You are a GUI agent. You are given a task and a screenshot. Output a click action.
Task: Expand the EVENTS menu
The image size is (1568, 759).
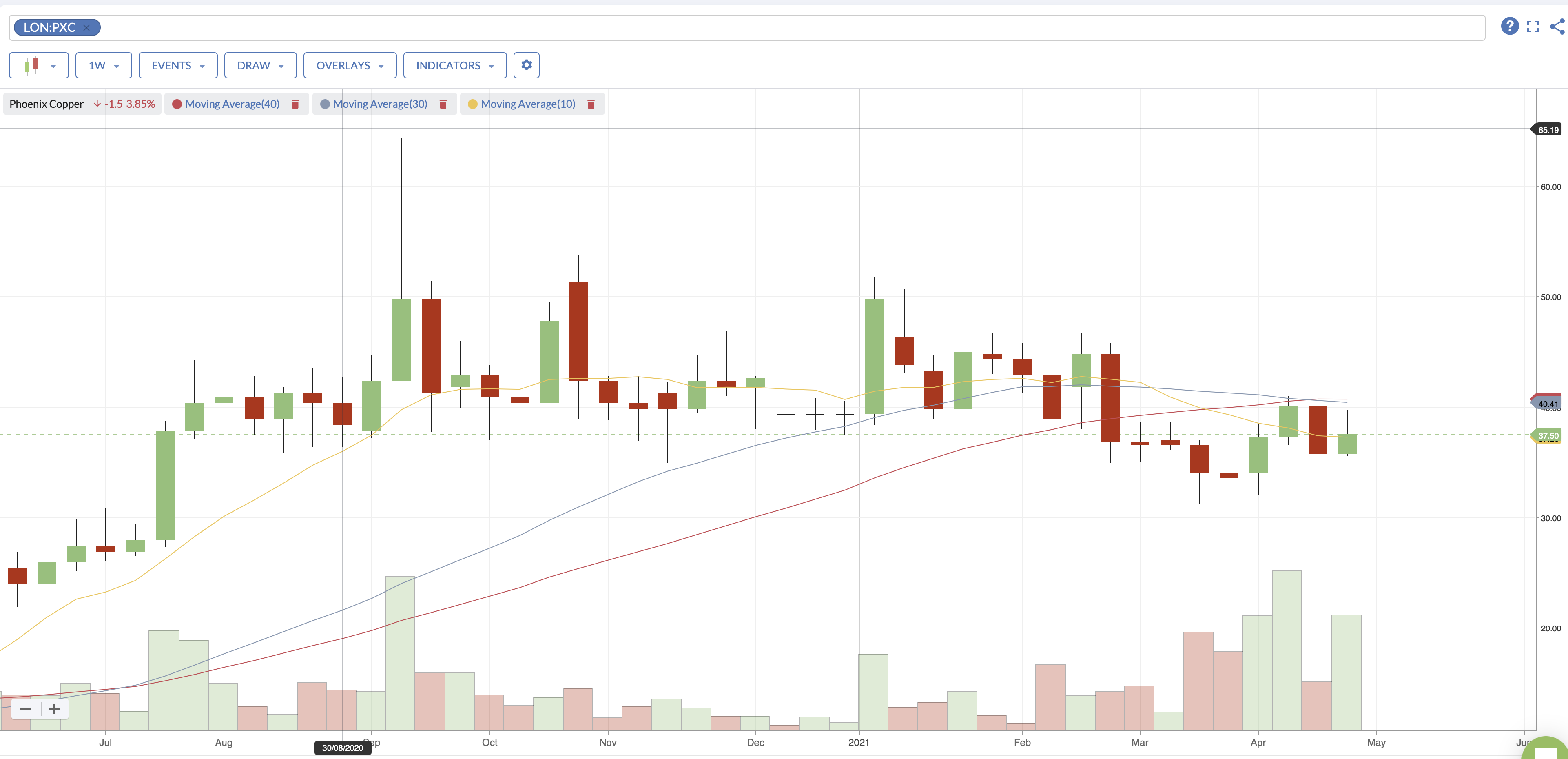178,65
